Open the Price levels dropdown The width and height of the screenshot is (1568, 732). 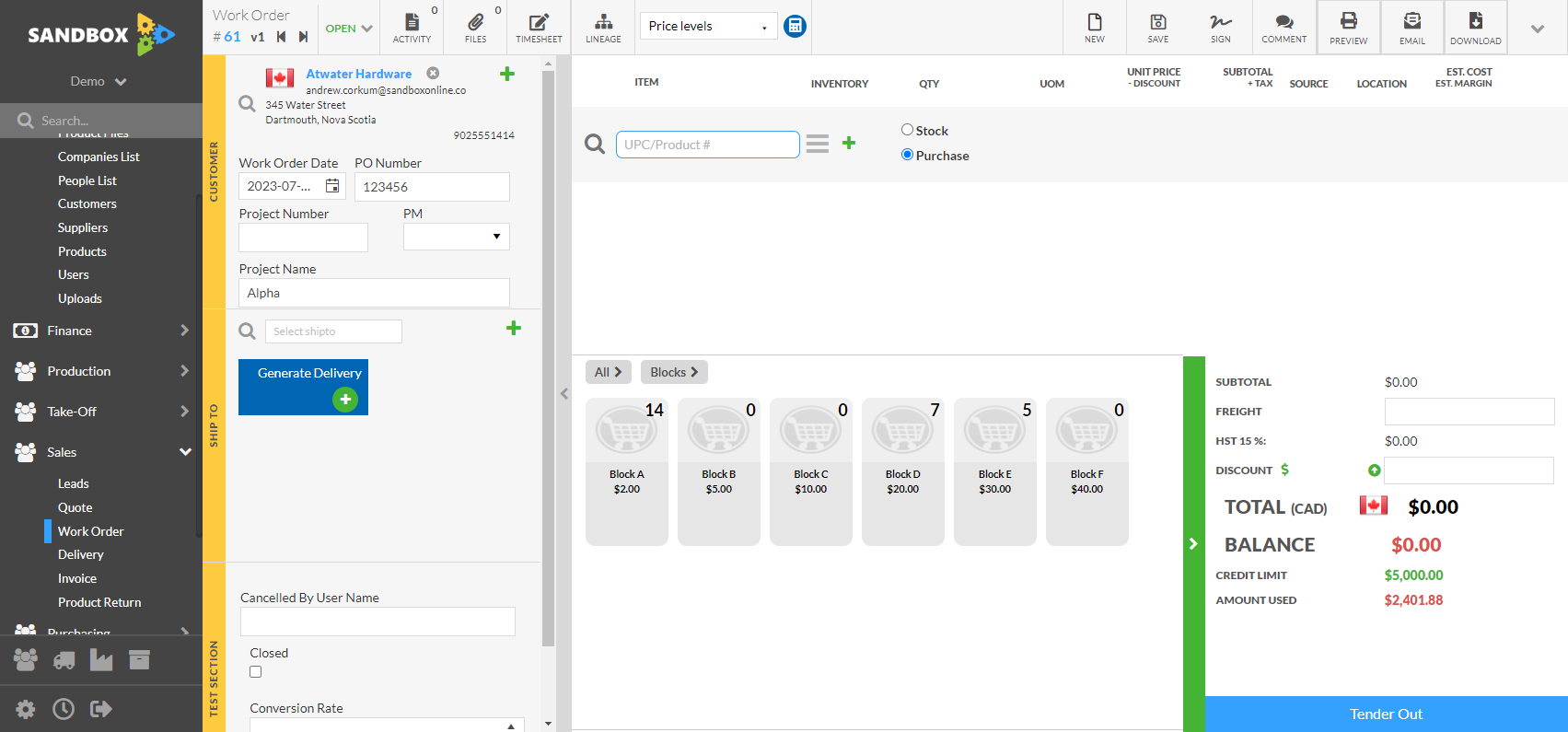coord(708,26)
